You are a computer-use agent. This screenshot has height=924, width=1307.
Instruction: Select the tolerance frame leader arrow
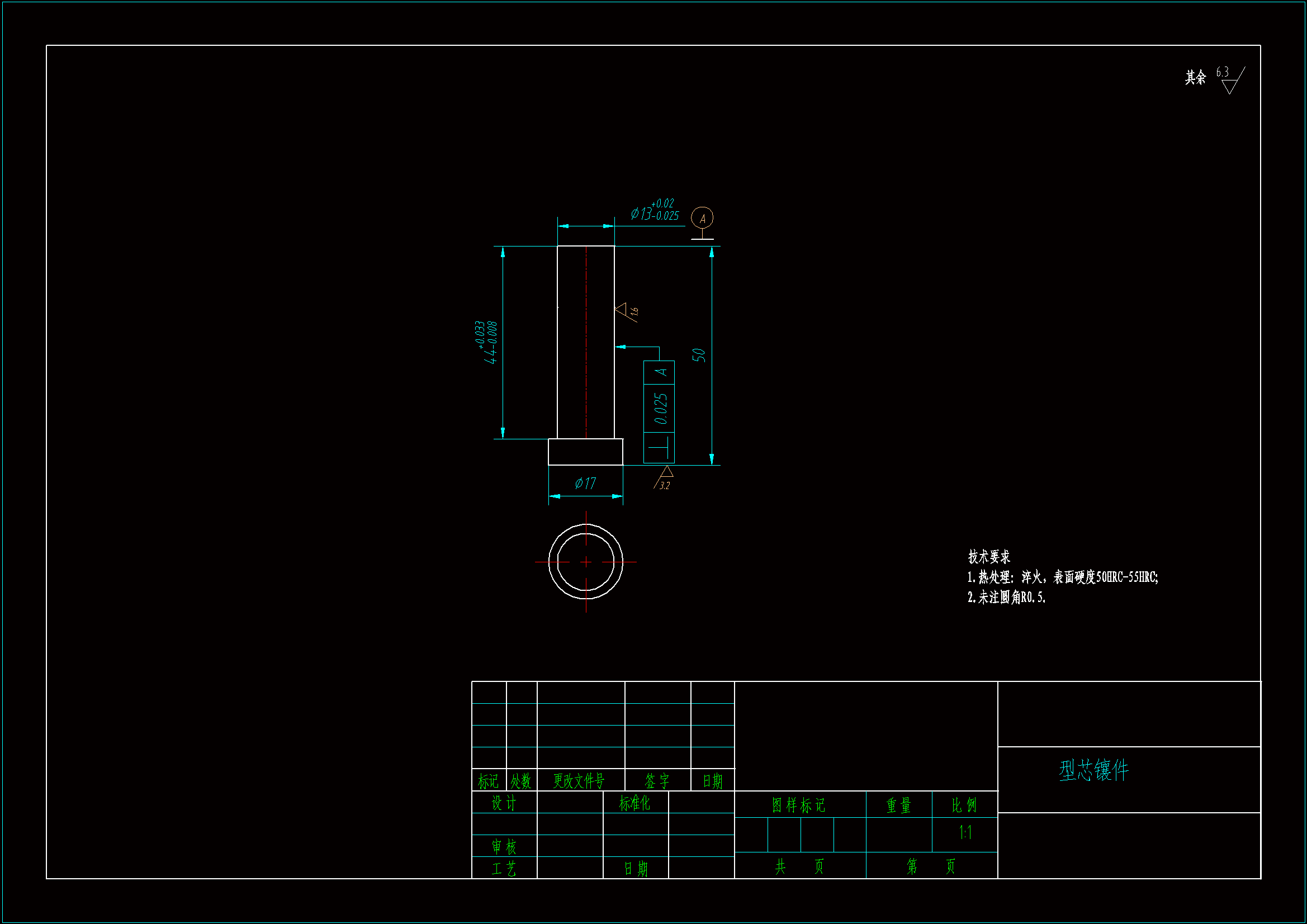(621, 347)
